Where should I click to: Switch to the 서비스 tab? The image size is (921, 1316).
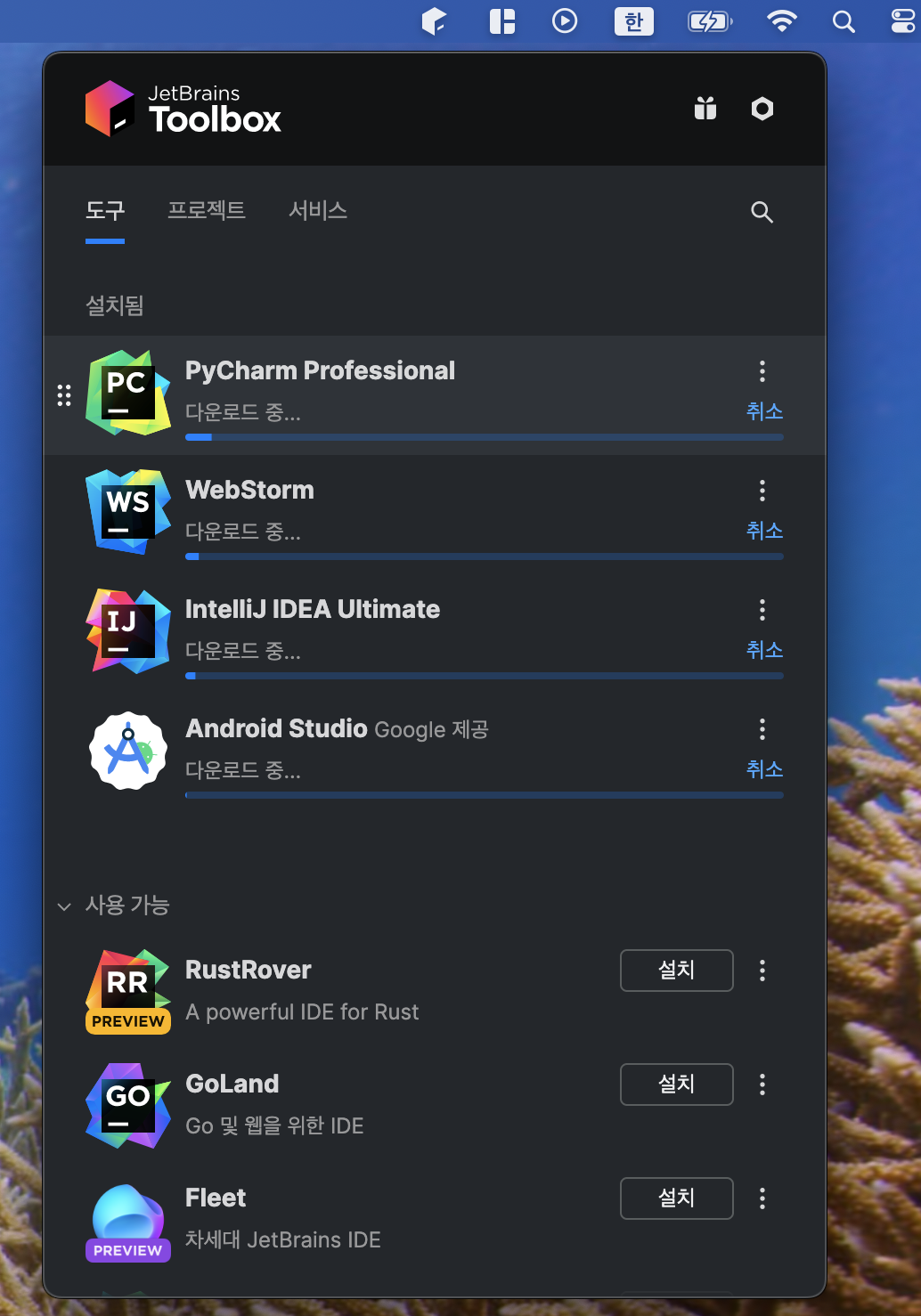[318, 211]
